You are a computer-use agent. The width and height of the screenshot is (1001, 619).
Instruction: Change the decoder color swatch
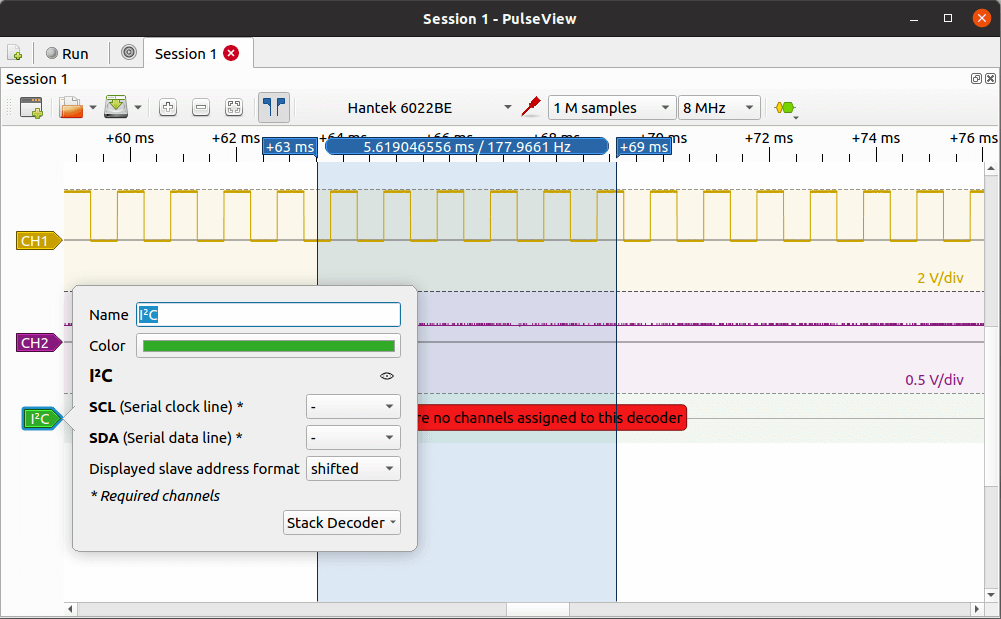tap(267, 345)
